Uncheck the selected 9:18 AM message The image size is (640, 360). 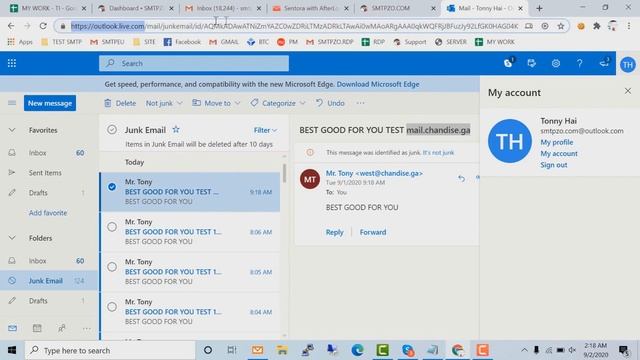[112, 187]
